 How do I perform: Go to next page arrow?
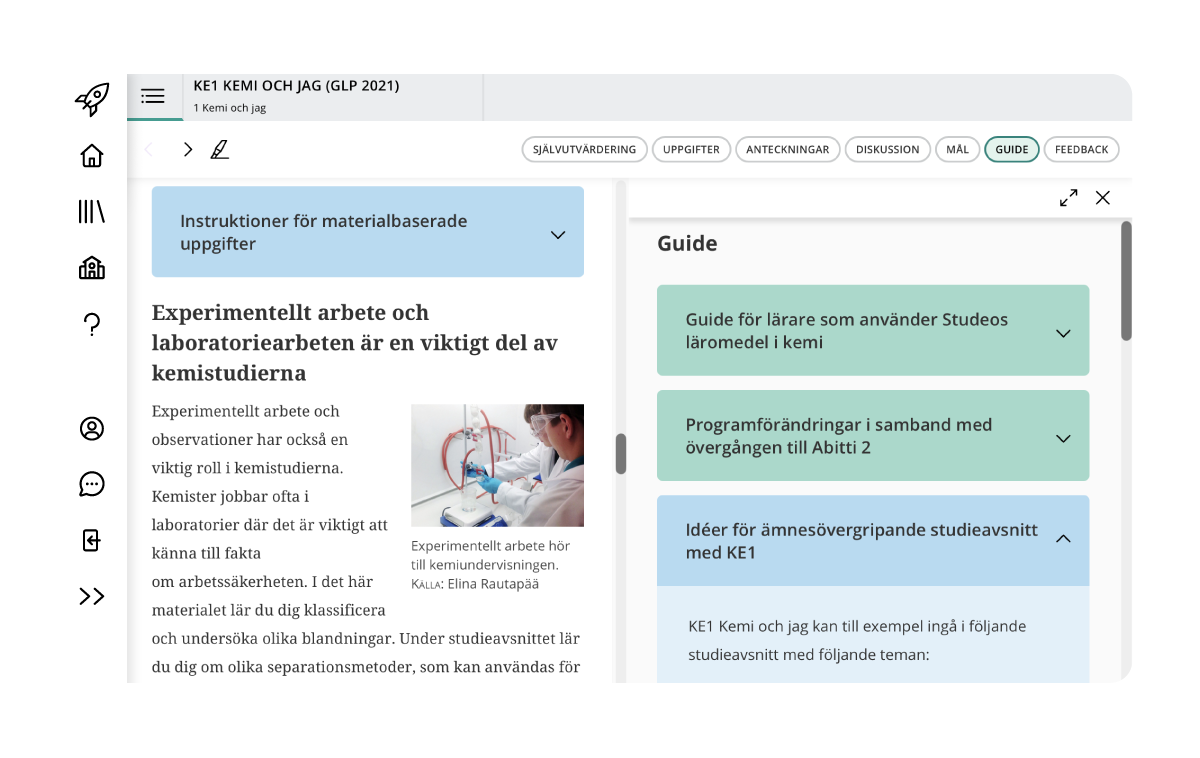coord(187,149)
